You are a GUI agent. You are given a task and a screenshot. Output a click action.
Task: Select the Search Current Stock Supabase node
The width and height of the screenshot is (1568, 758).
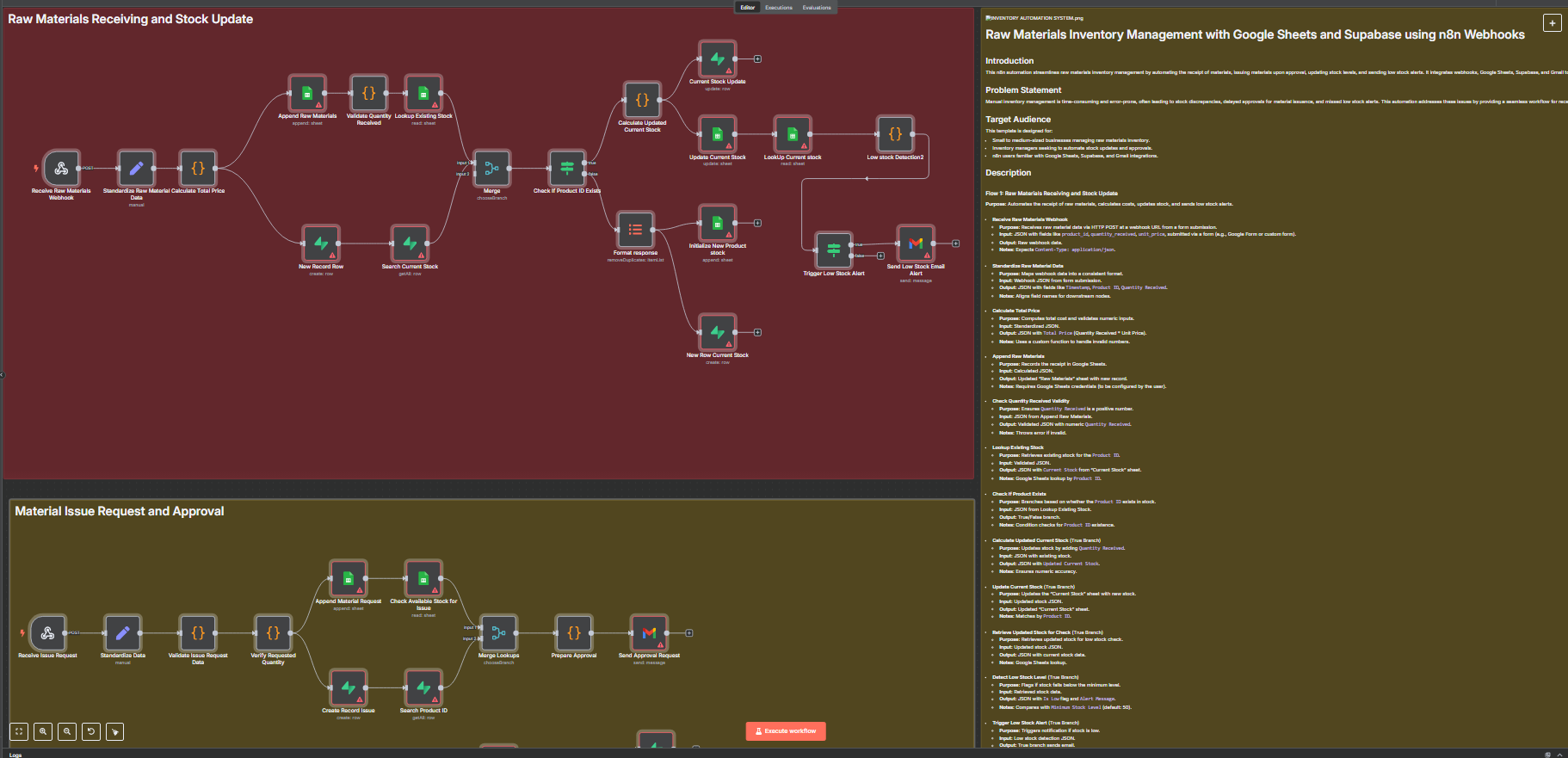click(x=410, y=243)
